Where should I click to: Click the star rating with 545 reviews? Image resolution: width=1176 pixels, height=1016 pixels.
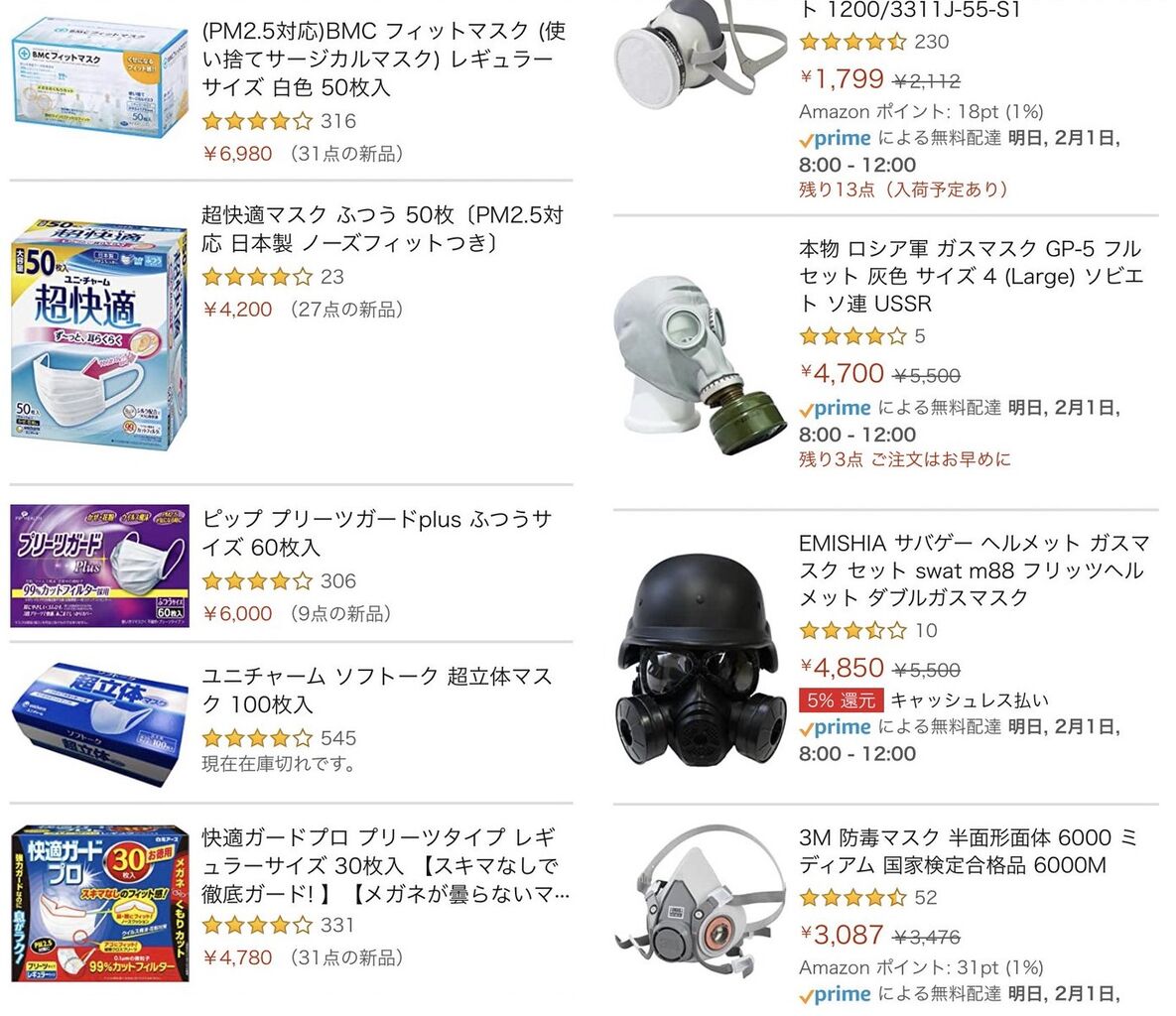pos(257,738)
